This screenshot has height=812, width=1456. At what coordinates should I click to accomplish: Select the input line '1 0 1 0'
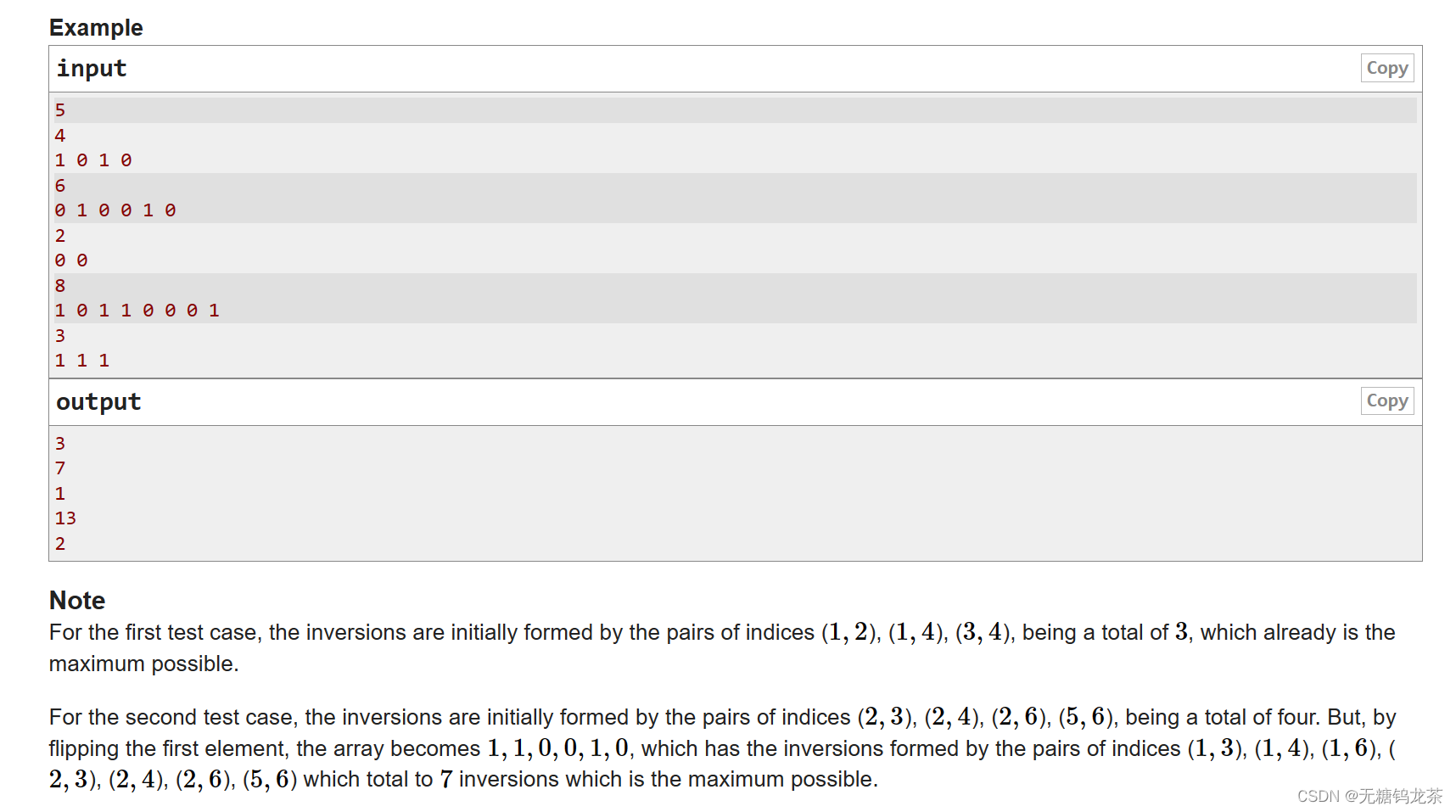93,160
